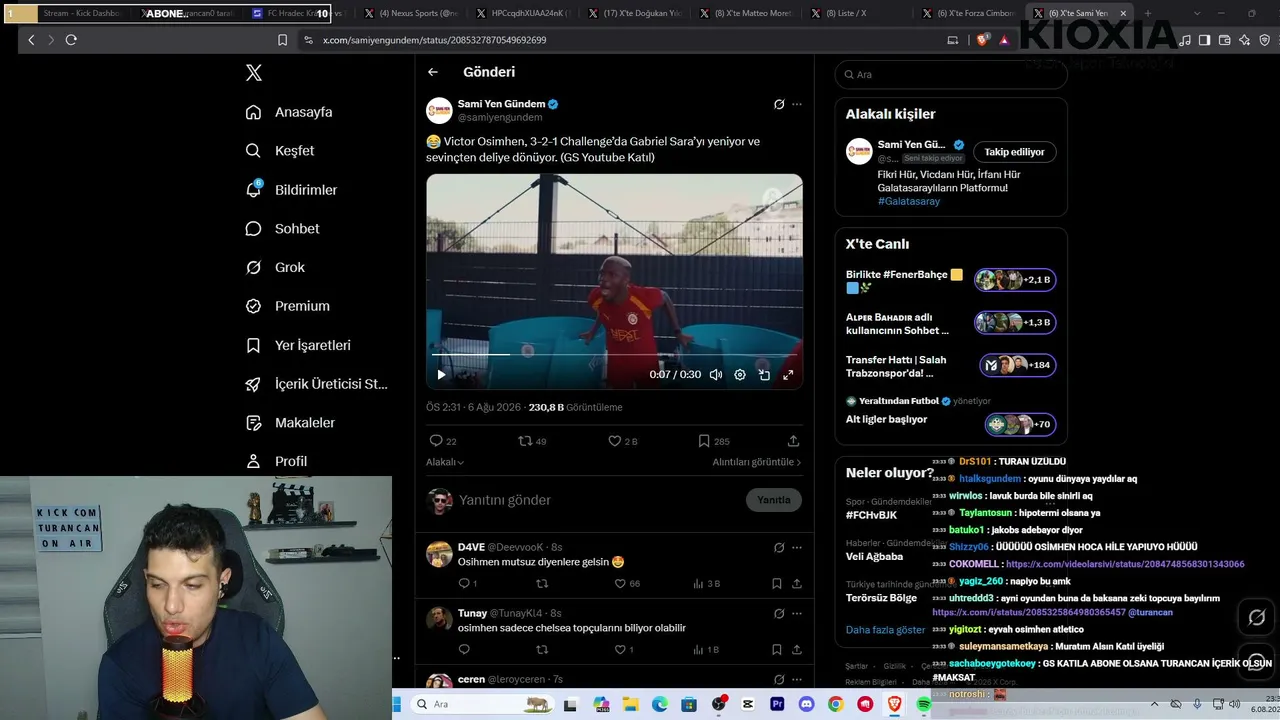This screenshot has width=1280, height=720.
Task: Open Sohbet messages in sidebar
Action: (x=282, y=229)
